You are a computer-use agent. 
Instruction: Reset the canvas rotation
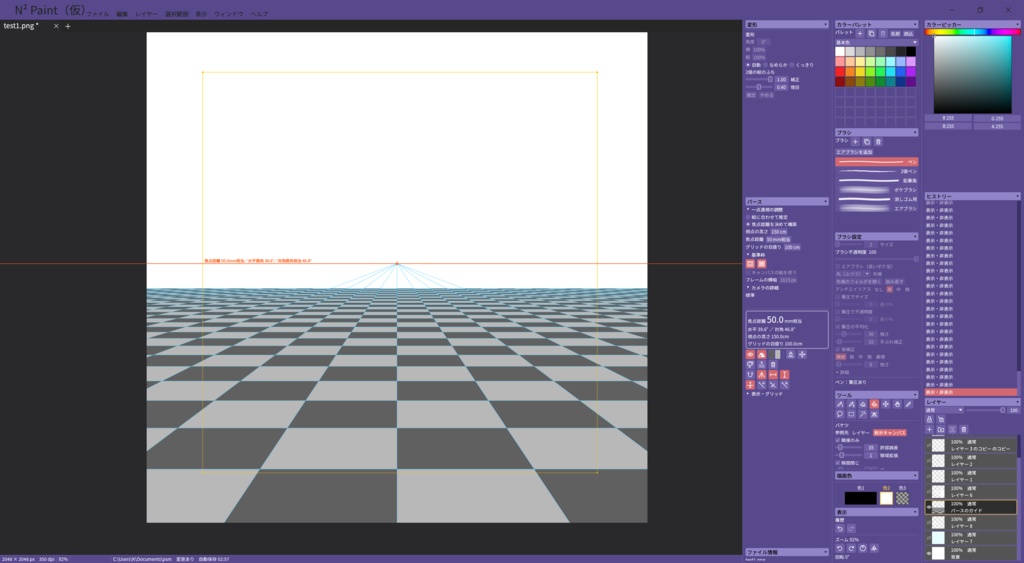pyautogui.click(x=863, y=548)
